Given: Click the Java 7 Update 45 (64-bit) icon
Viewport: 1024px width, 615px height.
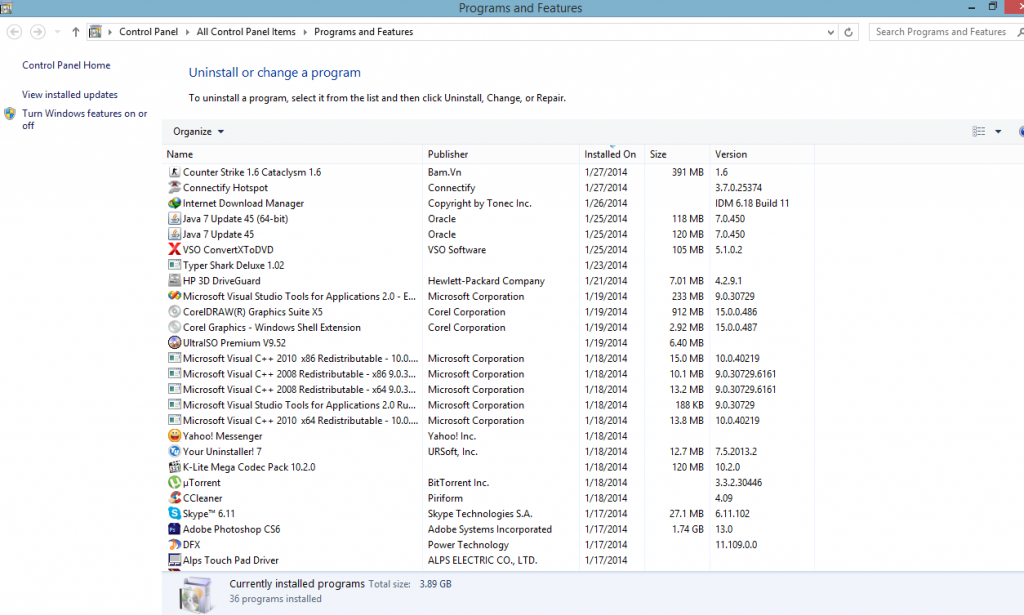Looking at the screenshot, I should point(174,219).
